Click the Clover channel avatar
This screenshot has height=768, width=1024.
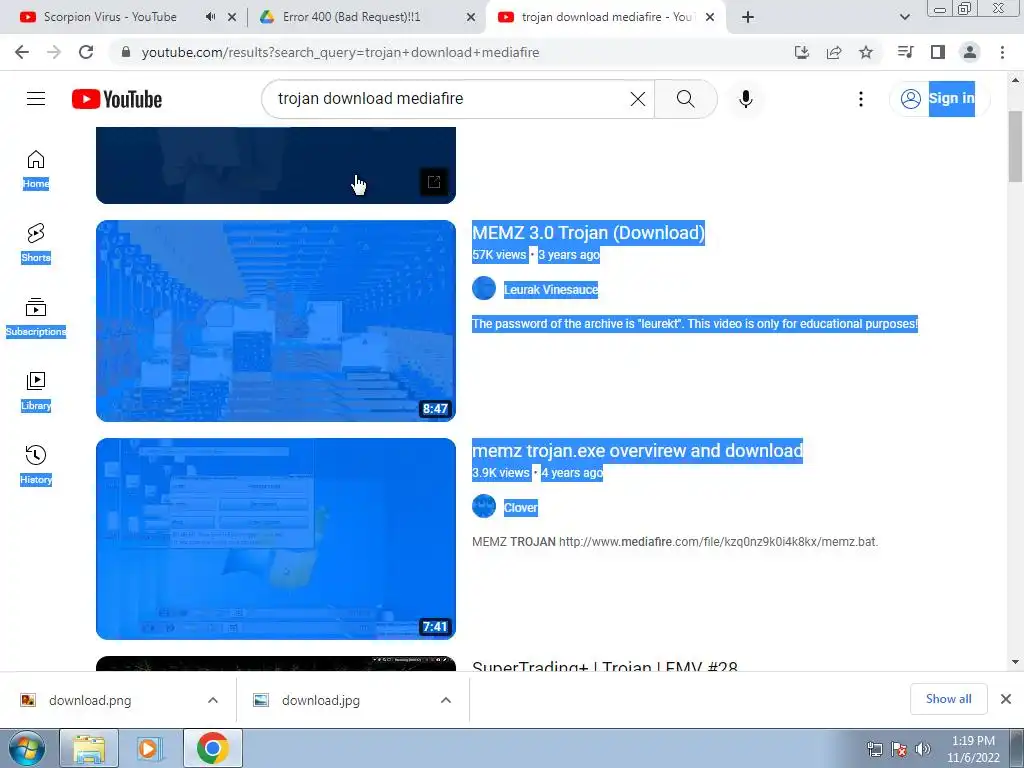point(484,507)
